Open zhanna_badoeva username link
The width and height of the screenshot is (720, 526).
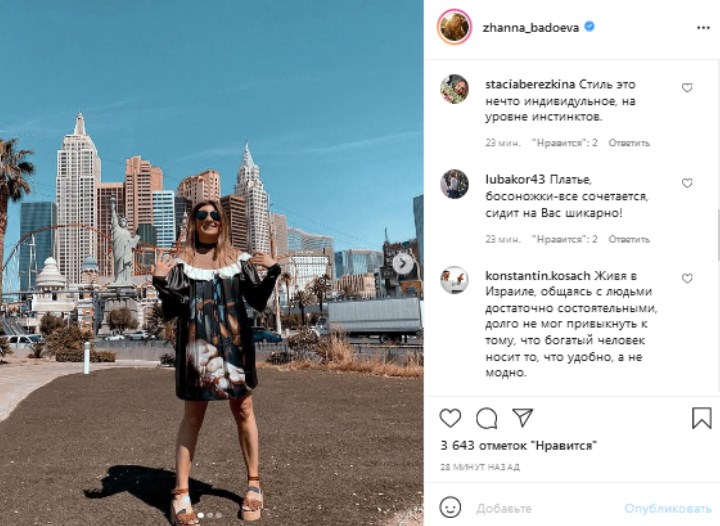(530, 28)
